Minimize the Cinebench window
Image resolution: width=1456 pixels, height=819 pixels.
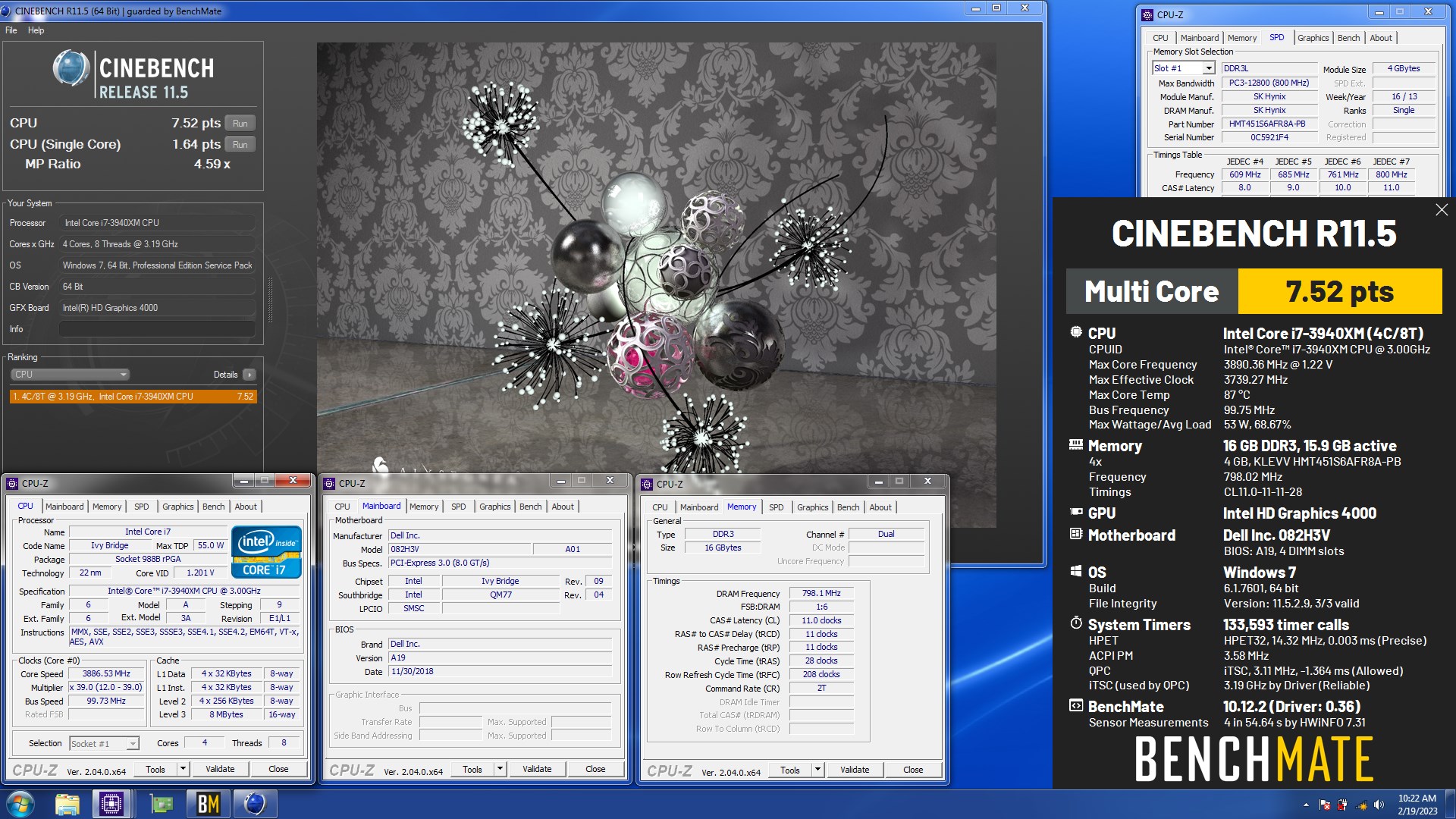[976, 8]
